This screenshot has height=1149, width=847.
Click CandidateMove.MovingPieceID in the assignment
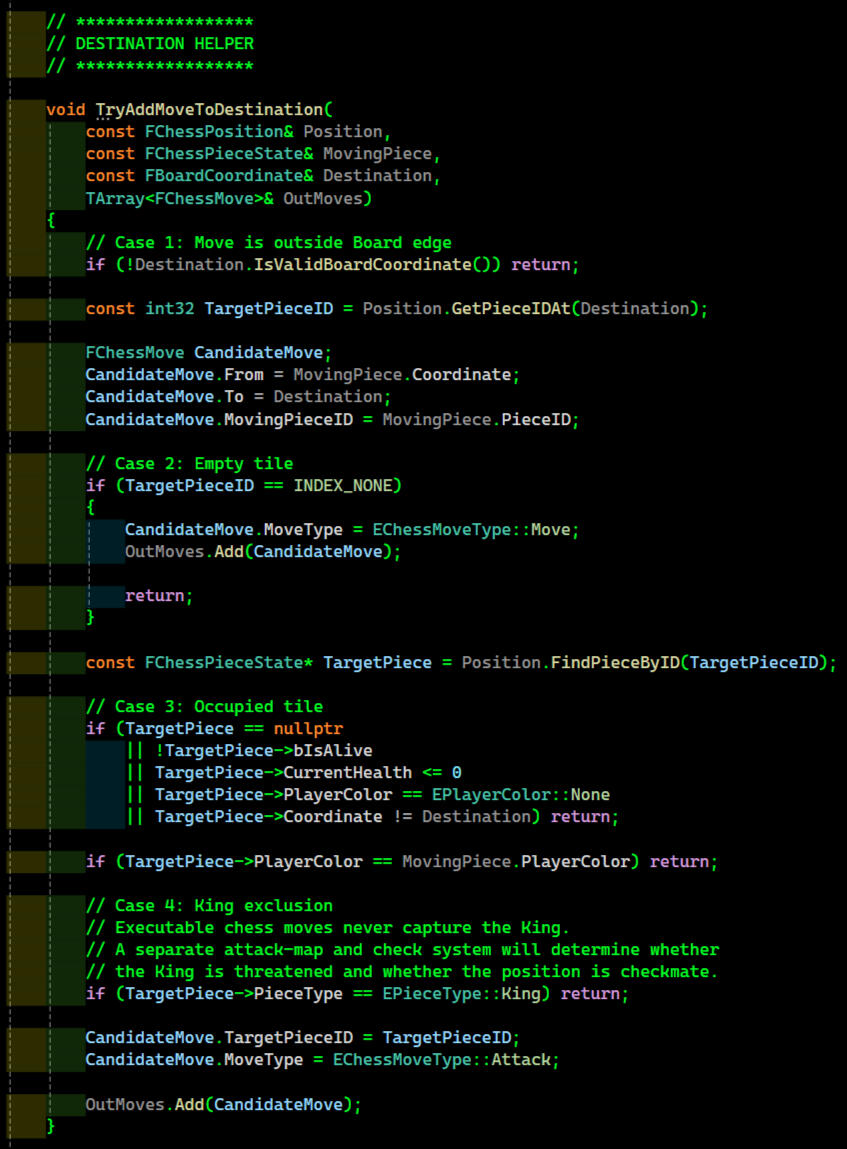tap(219, 419)
